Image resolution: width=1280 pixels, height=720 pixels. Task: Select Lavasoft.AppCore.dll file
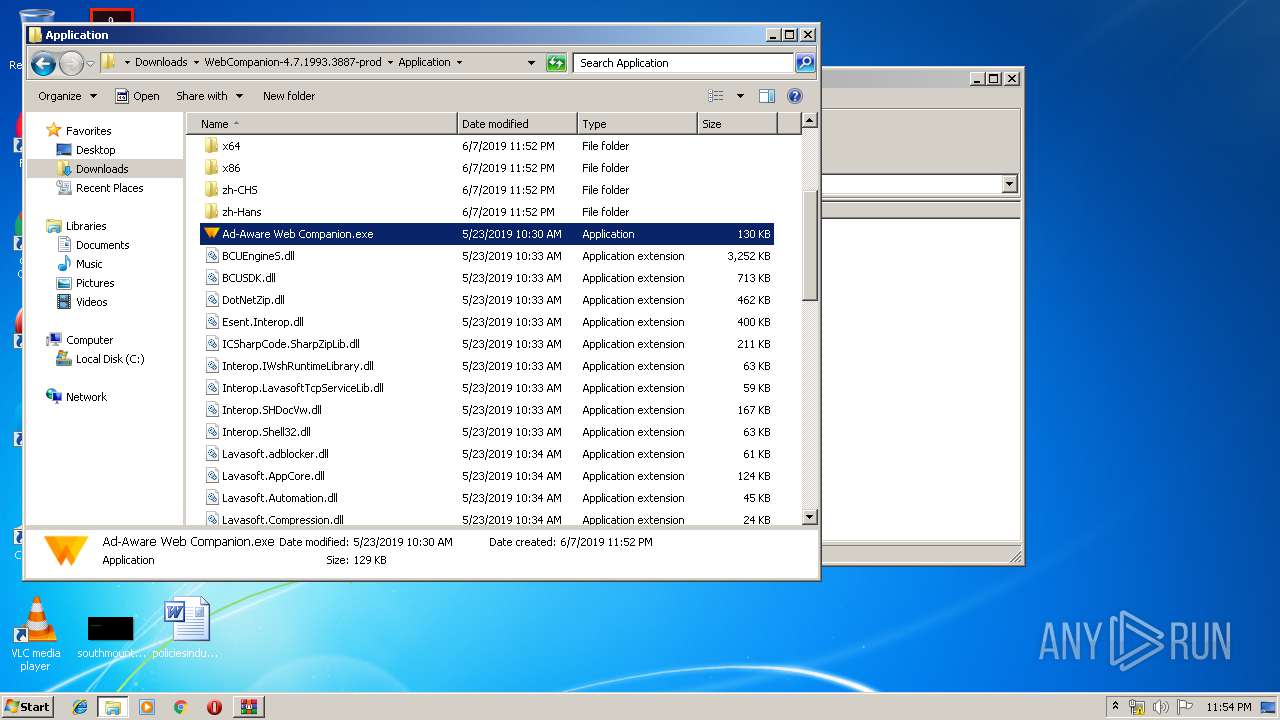point(273,476)
